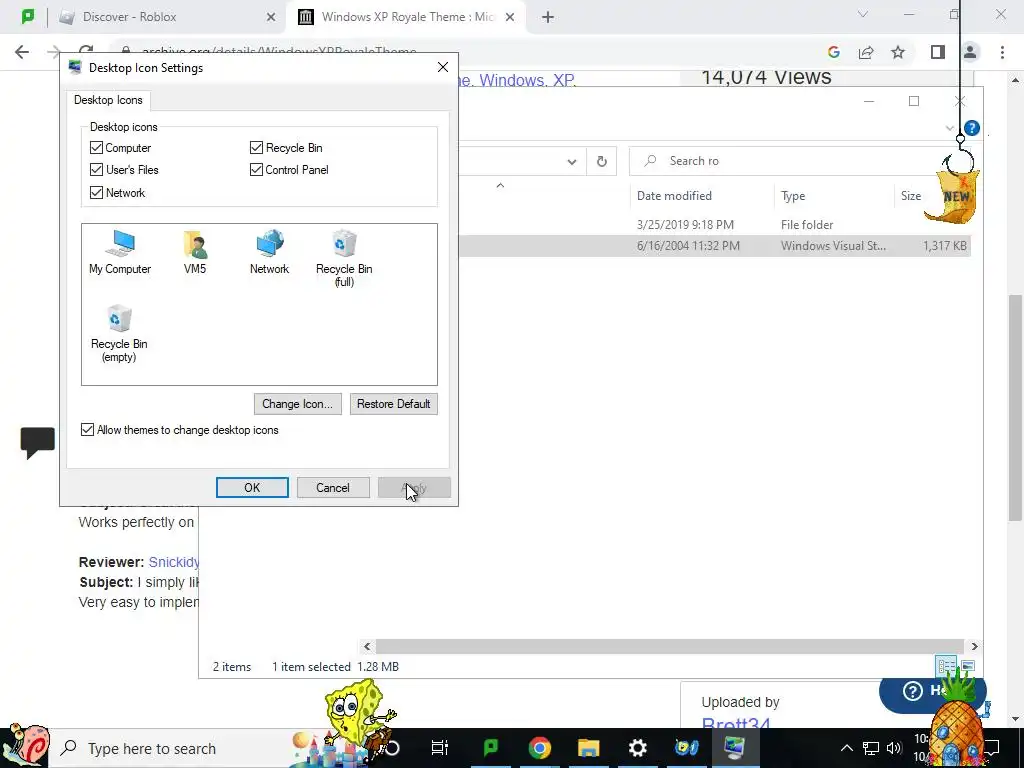The height and width of the screenshot is (768, 1024).
Task: Click the speech bubble feedback icon
Action: (x=37, y=442)
